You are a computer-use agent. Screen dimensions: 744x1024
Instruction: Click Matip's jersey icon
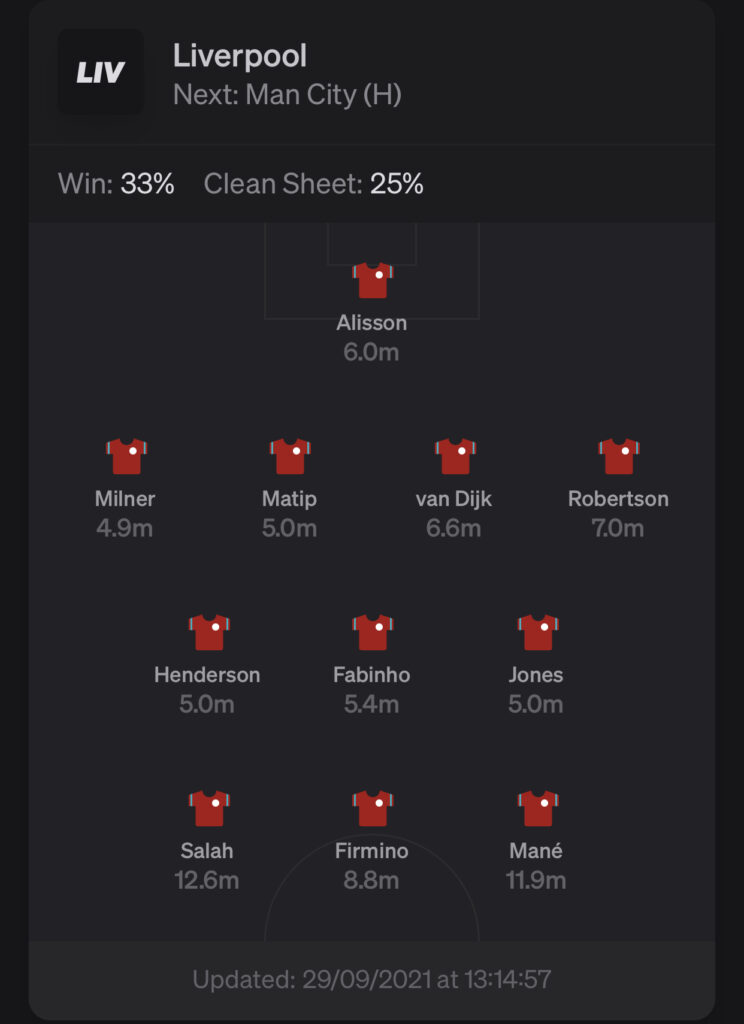[x=290, y=456]
